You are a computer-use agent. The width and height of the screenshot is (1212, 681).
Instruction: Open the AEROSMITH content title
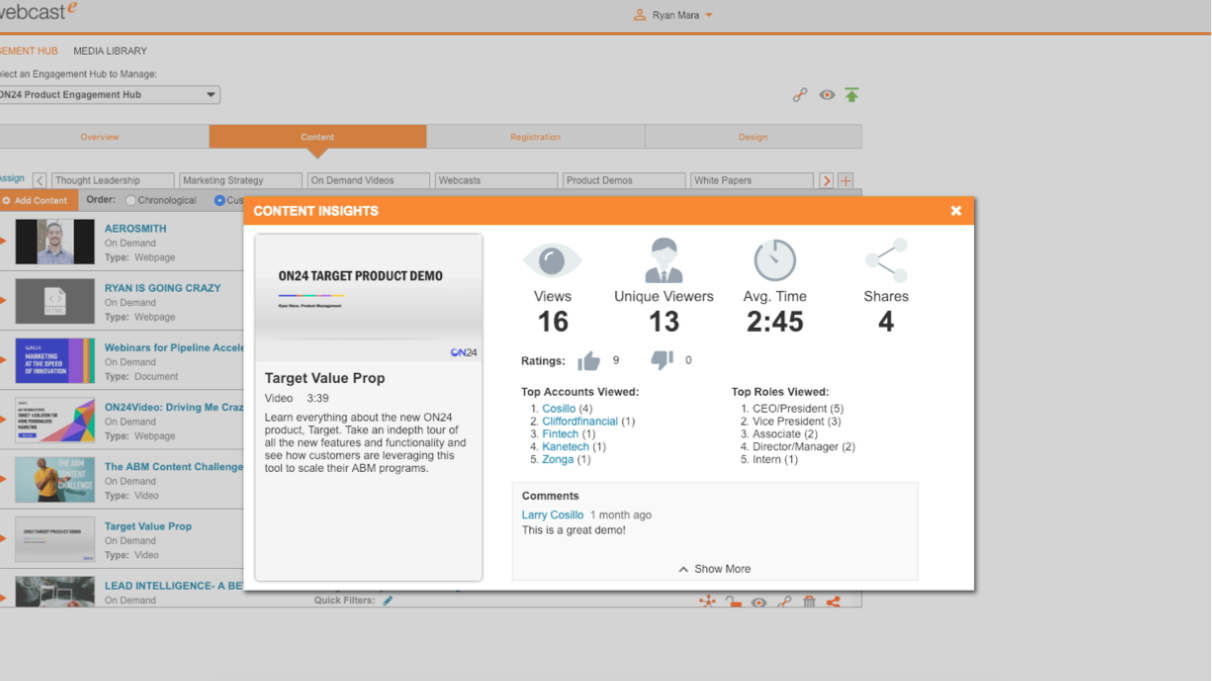(135, 229)
